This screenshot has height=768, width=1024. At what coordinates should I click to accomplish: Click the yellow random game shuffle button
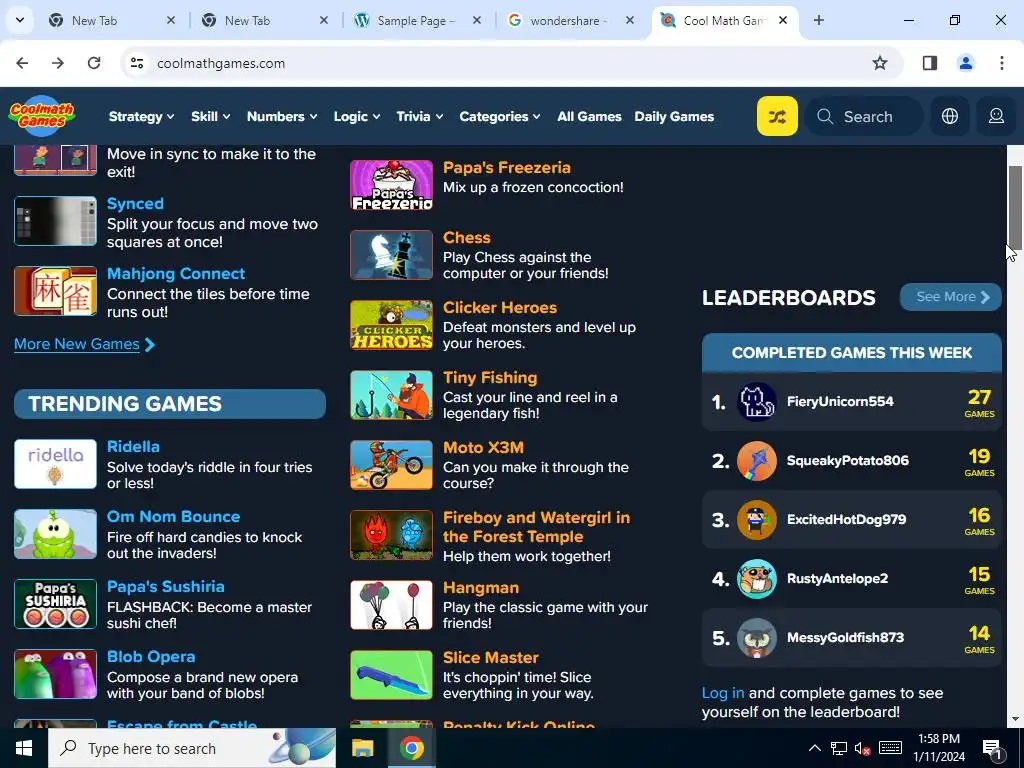click(x=776, y=116)
